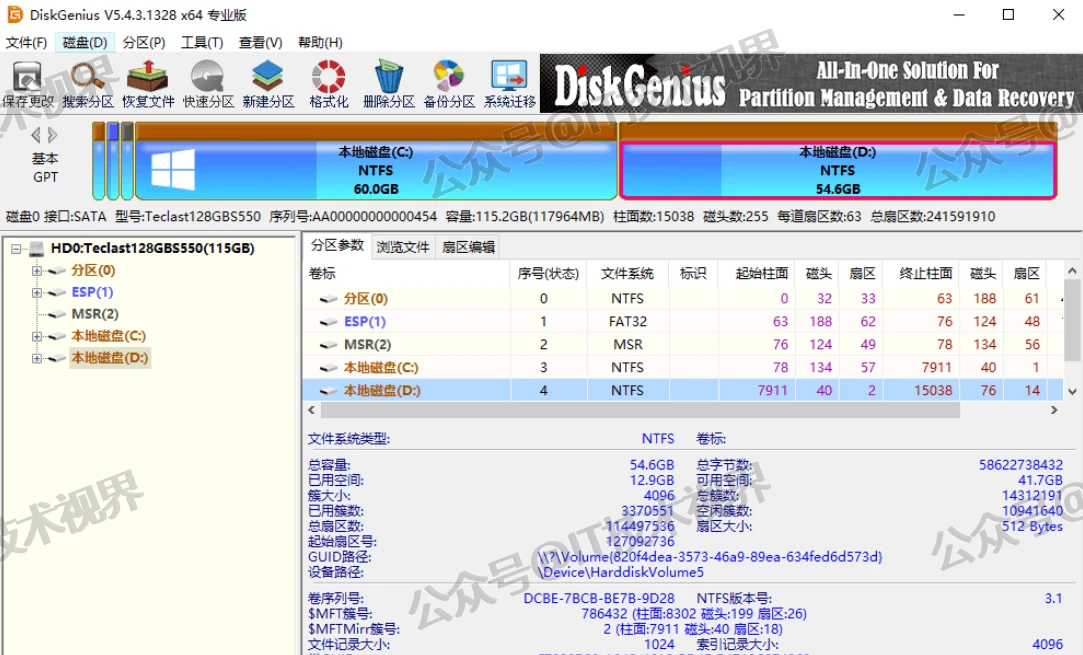Open Backup Partition (备份分区) tool
The width and height of the screenshot is (1083, 655).
(449, 84)
